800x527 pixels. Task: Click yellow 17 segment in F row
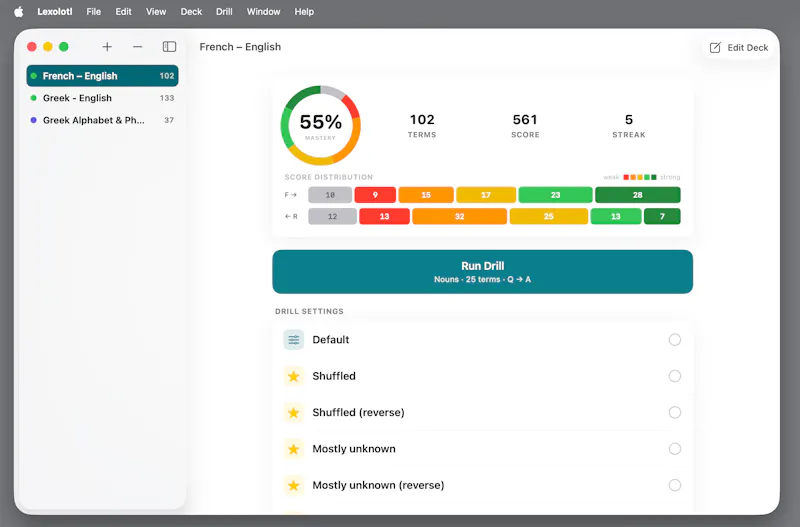pos(486,195)
